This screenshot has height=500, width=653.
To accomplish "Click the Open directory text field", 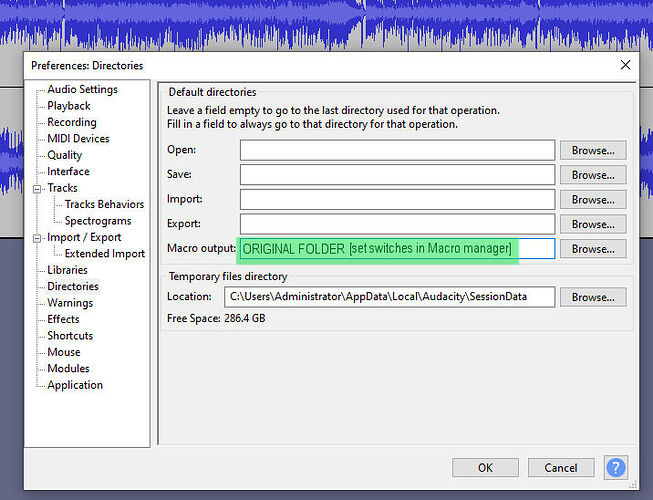I will tap(397, 150).
